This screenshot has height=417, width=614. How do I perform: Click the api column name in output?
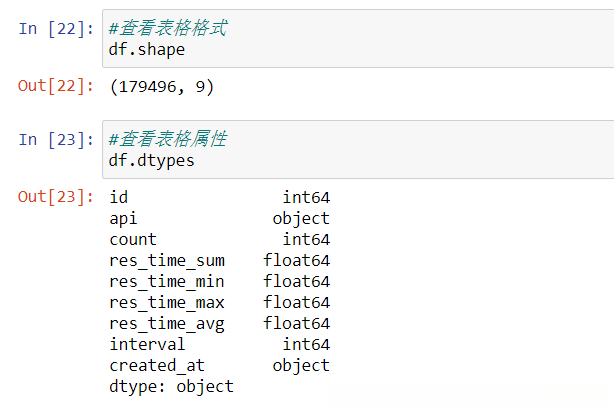tap(124, 218)
